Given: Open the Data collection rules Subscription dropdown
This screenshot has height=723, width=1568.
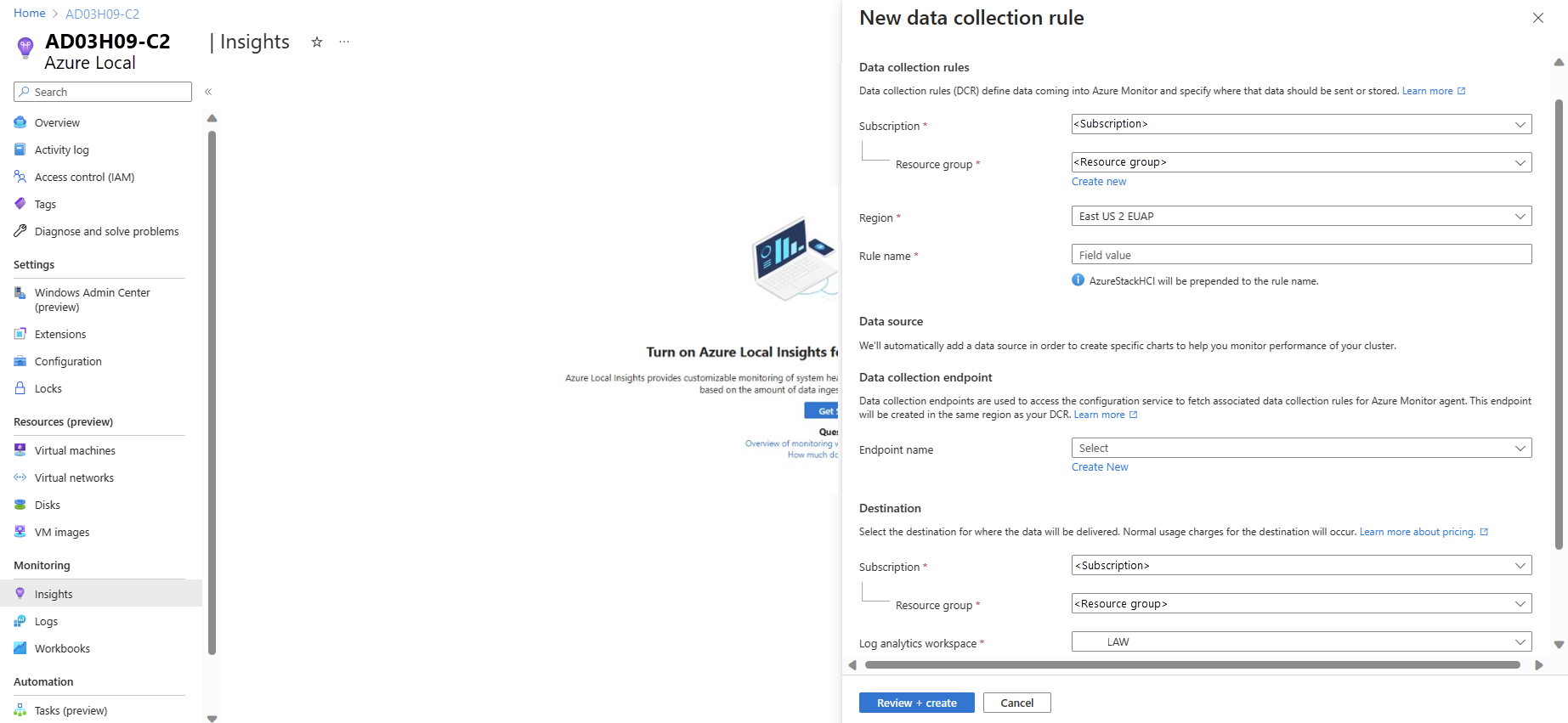Looking at the screenshot, I should [1301, 124].
